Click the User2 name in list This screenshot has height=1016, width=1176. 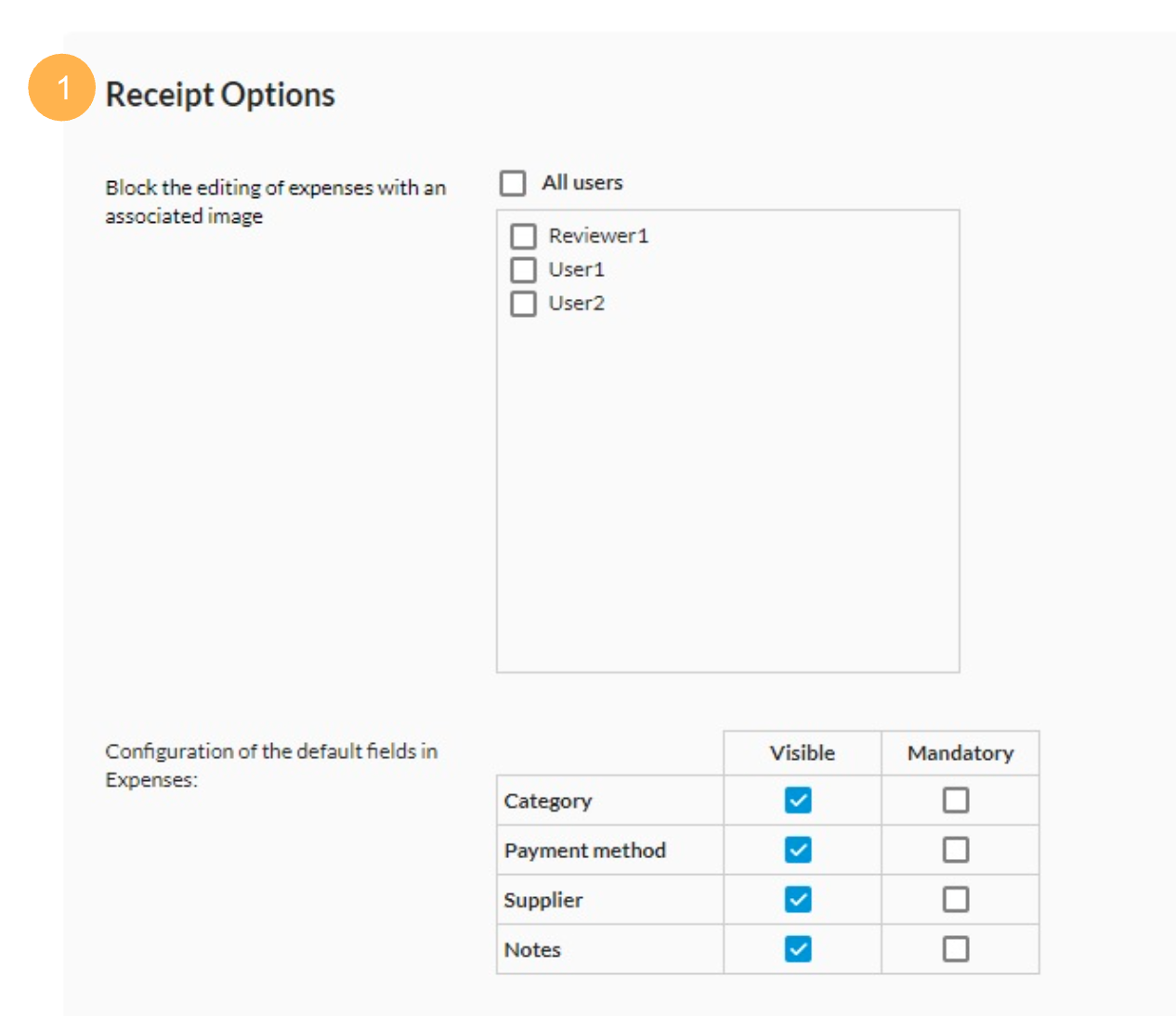pos(576,304)
